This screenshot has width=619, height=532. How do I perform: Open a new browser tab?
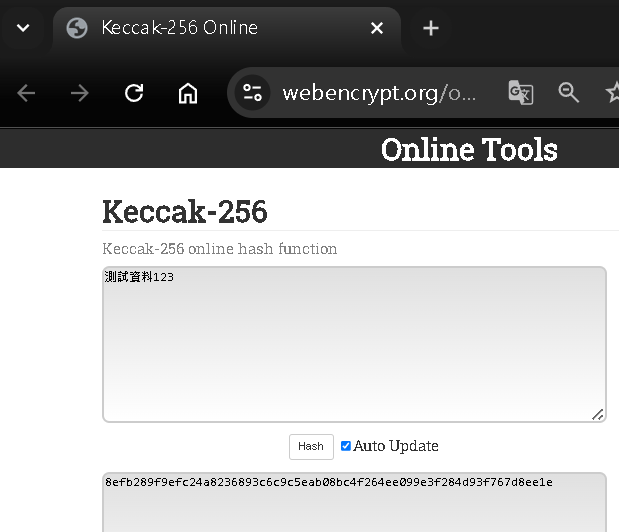click(431, 28)
